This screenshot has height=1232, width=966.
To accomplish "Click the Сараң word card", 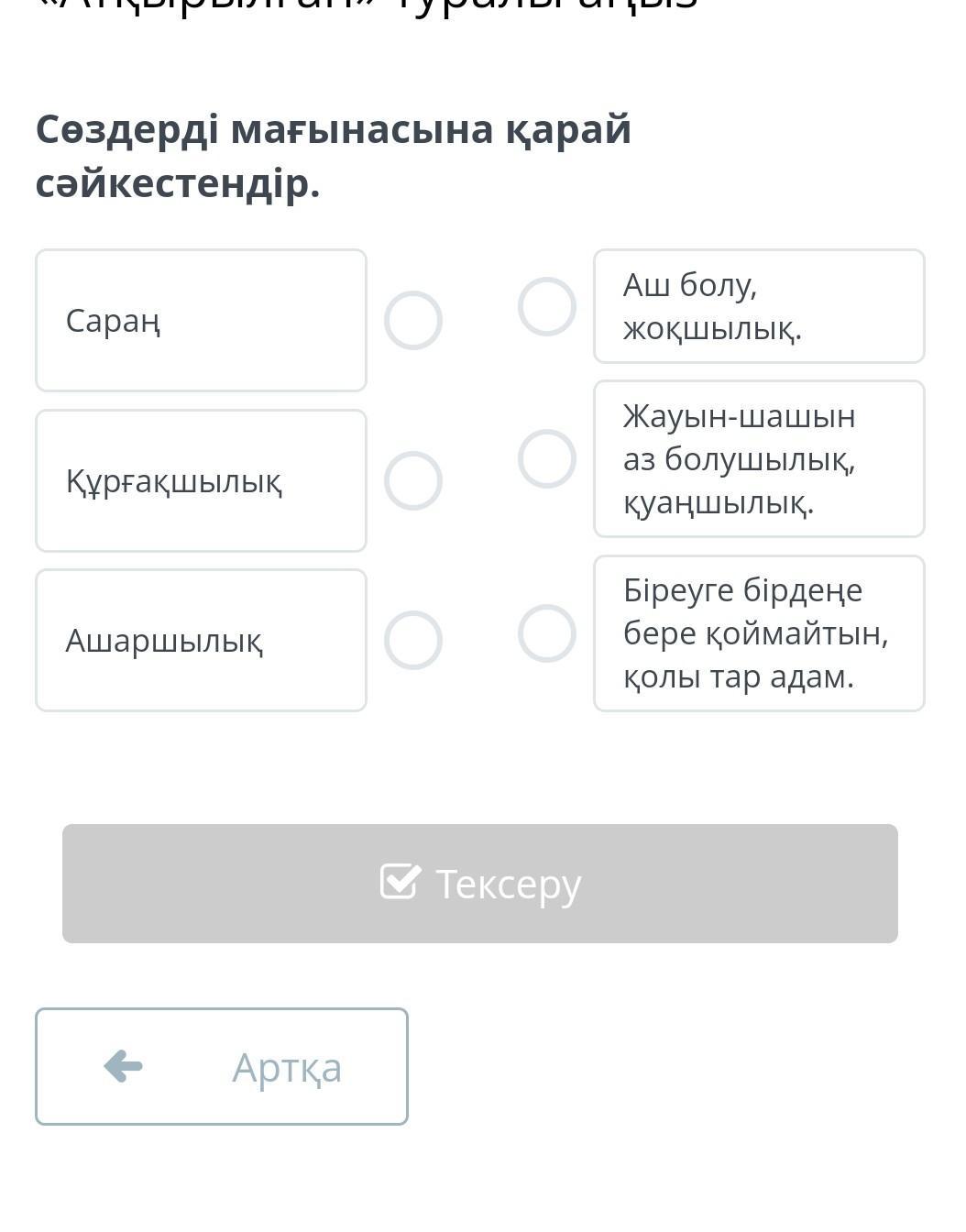I will pos(201,320).
